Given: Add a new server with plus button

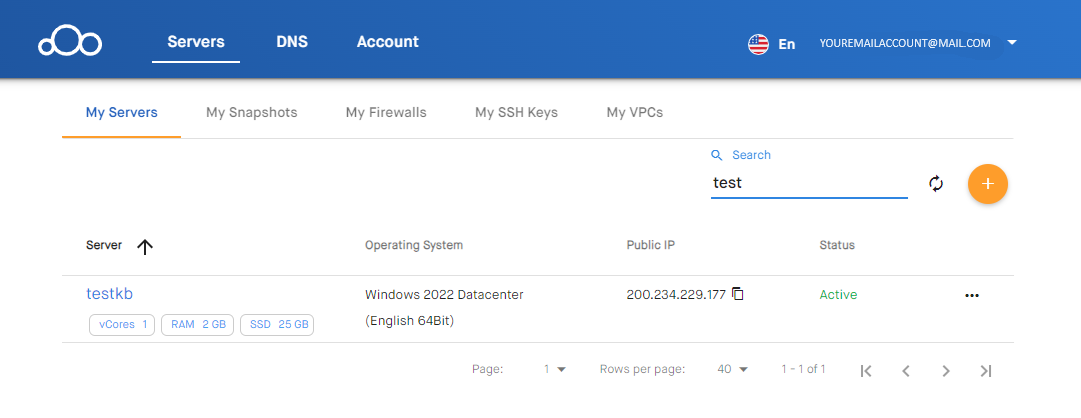Looking at the screenshot, I should [x=988, y=184].
